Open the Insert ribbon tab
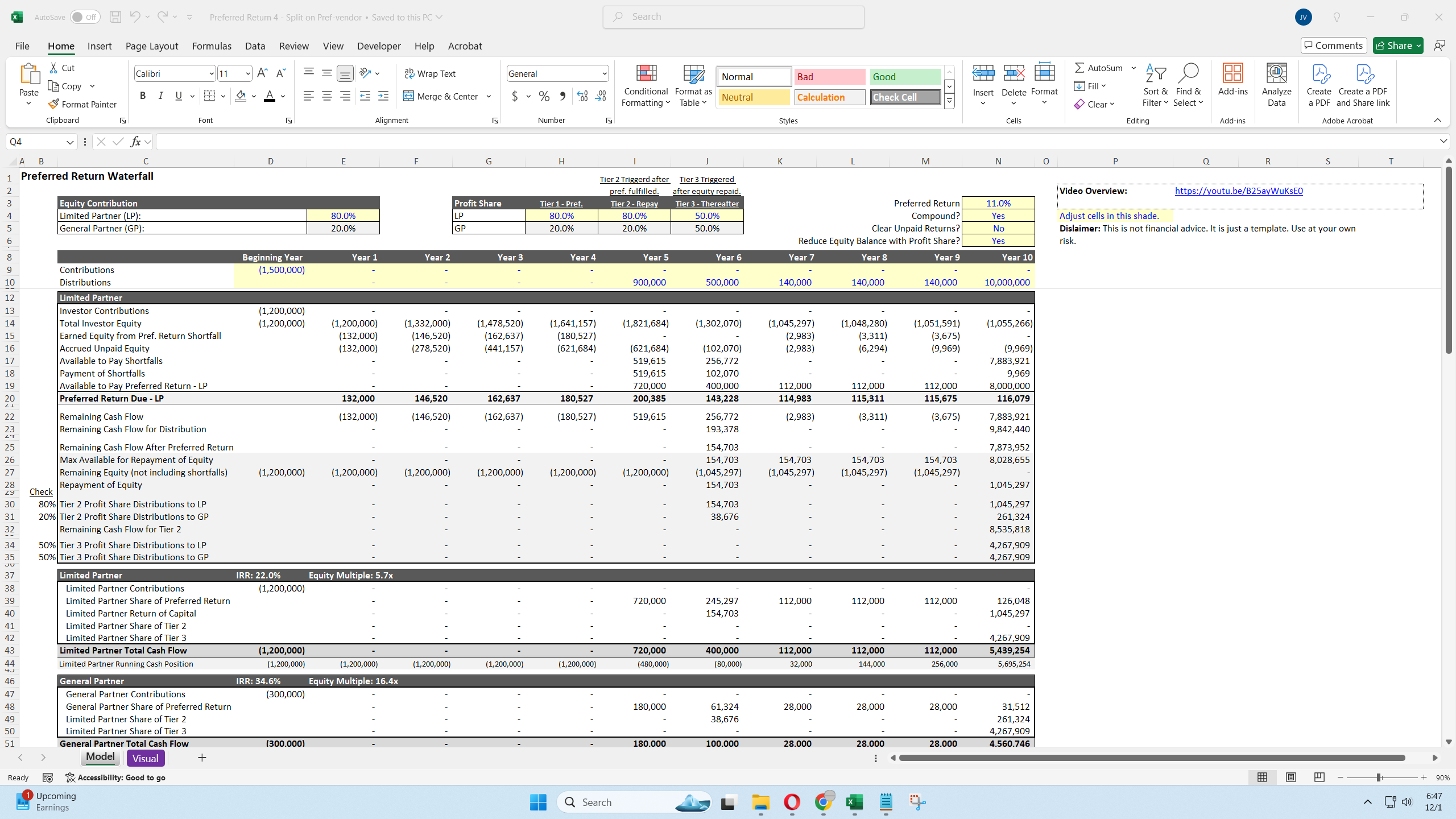Image resolution: width=1456 pixels, height=819 pixels. click(x=100, y=46)
